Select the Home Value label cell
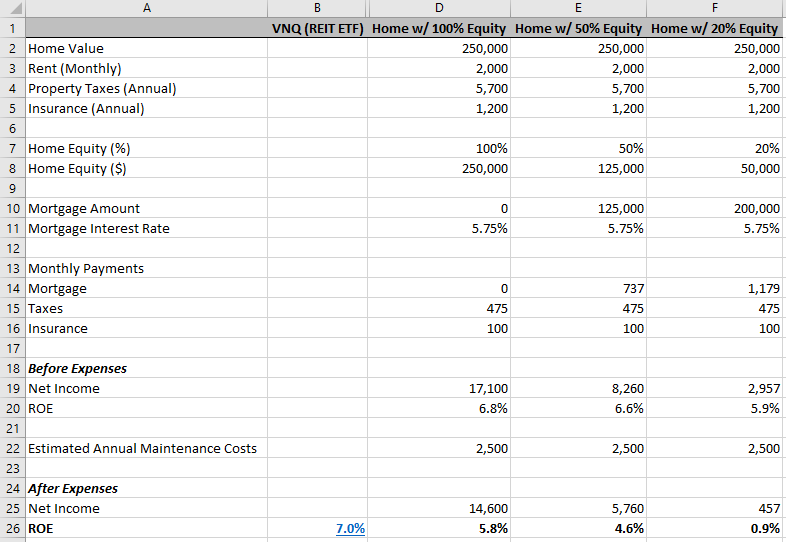Image resolution: width=786 pixels, height=542 pixels. pyautogui.click(x=146, y=48)
